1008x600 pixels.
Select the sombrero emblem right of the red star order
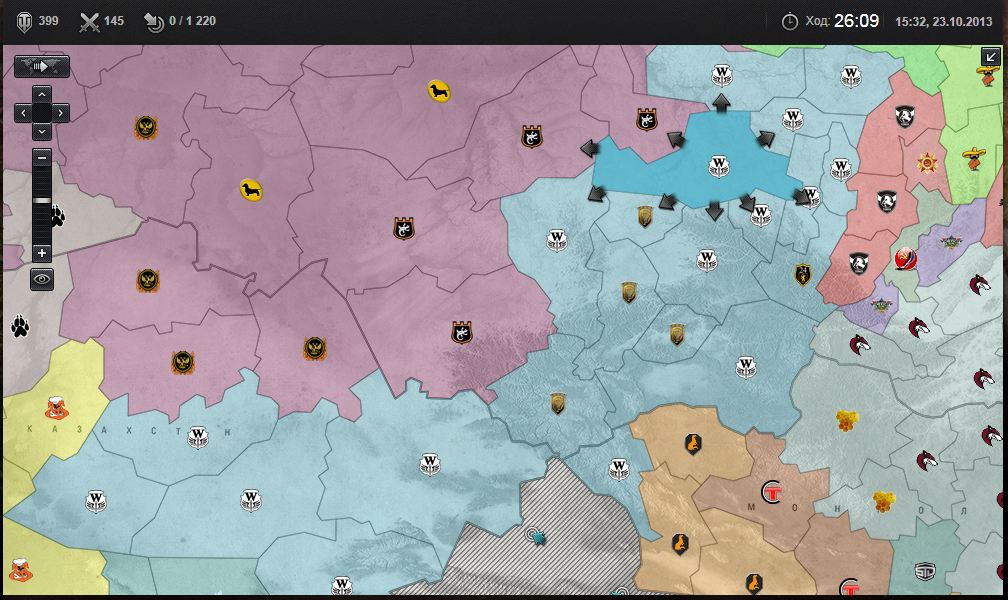tap(975, 158)
